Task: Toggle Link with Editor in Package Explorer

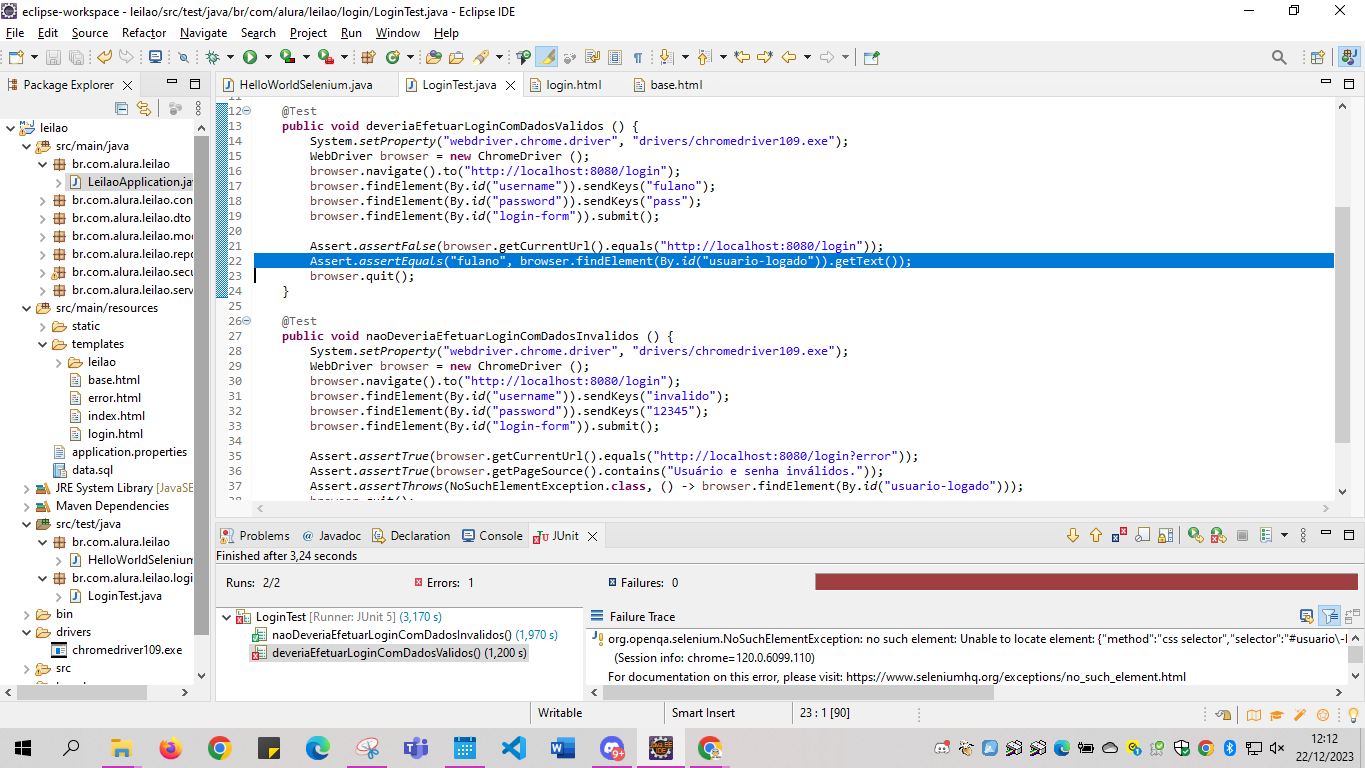Action: coord(144,109)
